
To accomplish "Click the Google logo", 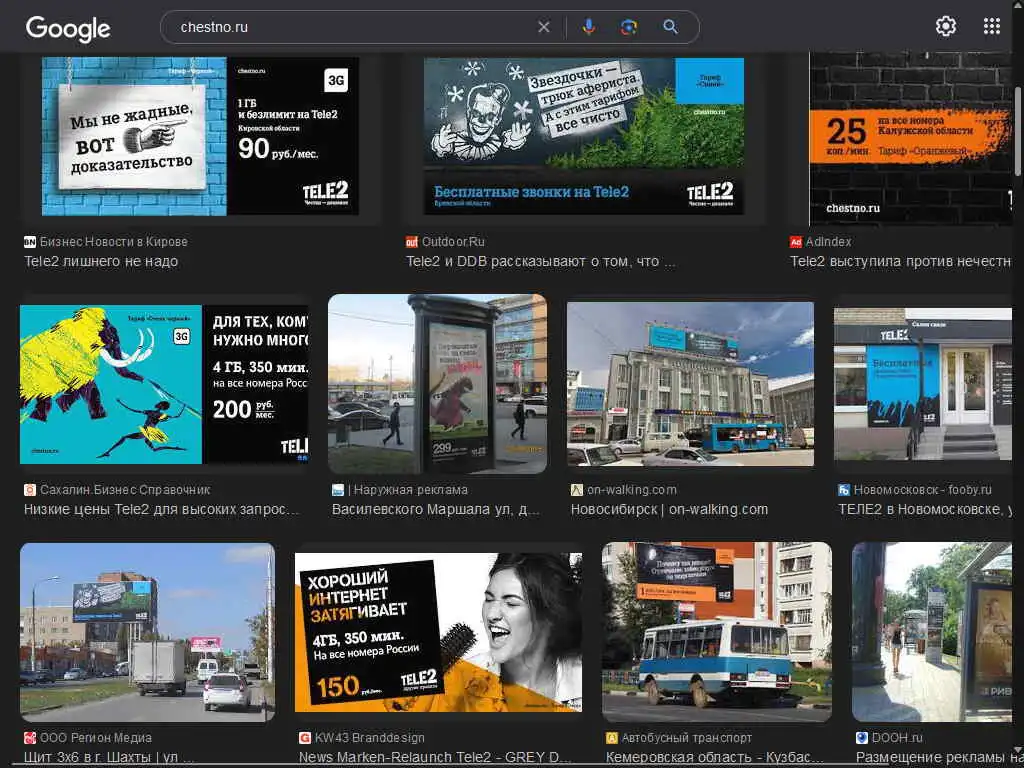I will coord(68,28).
